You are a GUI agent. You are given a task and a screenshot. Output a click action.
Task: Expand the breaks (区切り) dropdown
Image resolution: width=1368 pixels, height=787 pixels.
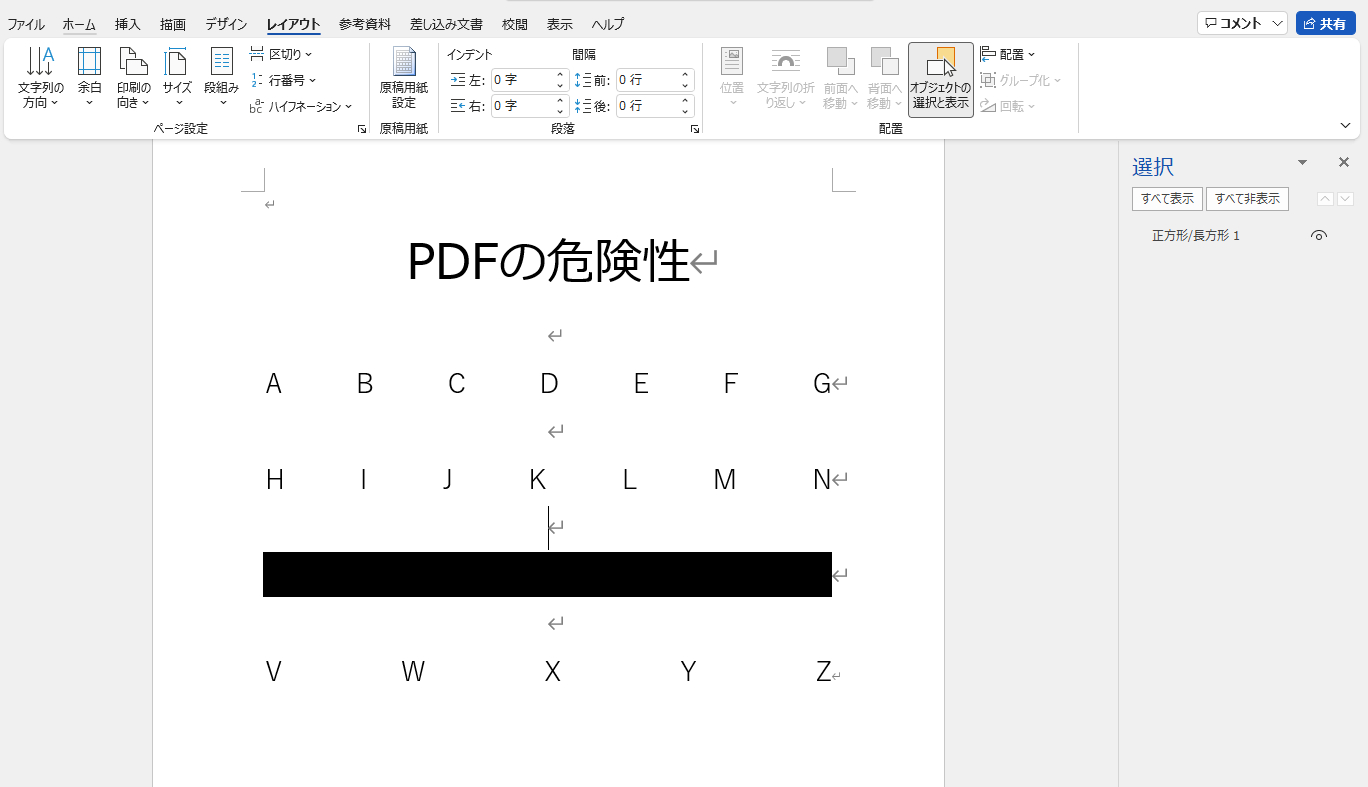[281, 54]
